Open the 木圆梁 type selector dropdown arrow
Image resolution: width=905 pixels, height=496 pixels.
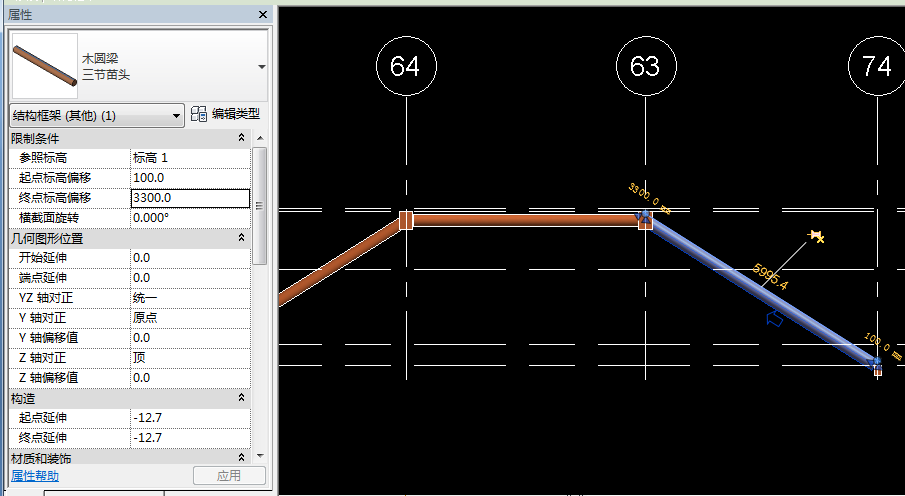(x=262, y=67)
